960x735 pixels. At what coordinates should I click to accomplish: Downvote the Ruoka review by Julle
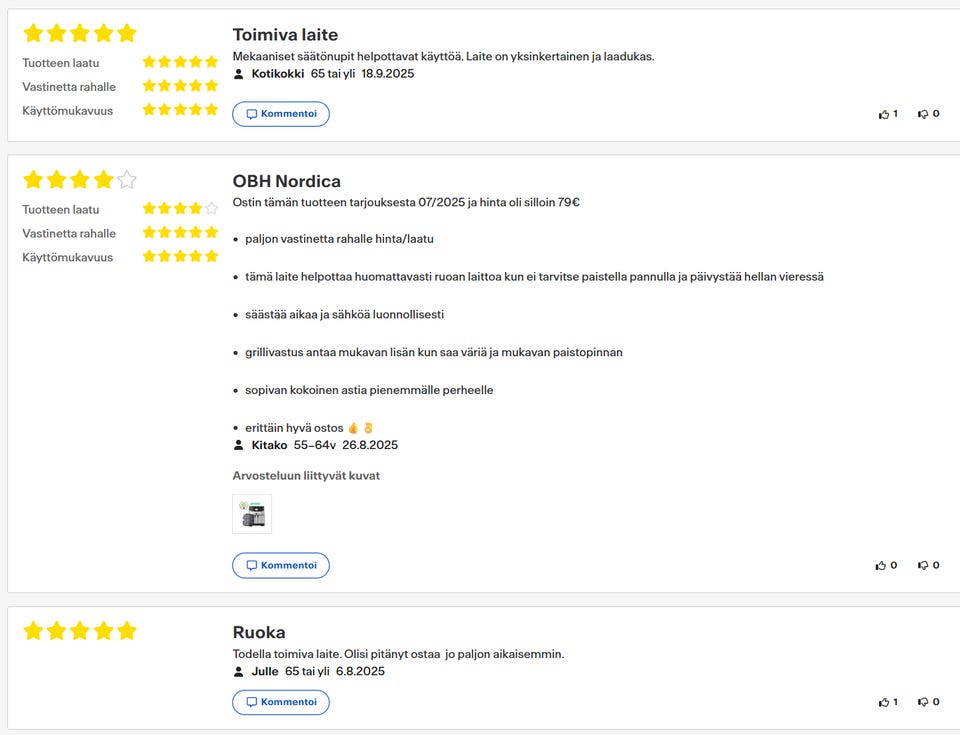923,702
